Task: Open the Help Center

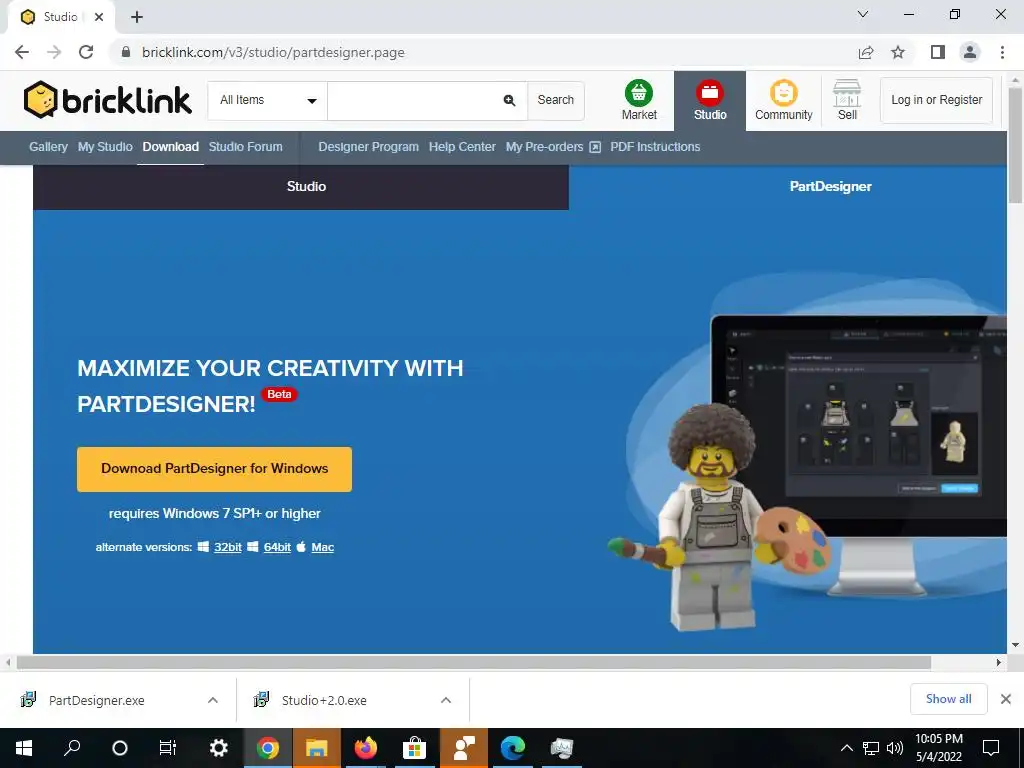Action: pos(462,147)
